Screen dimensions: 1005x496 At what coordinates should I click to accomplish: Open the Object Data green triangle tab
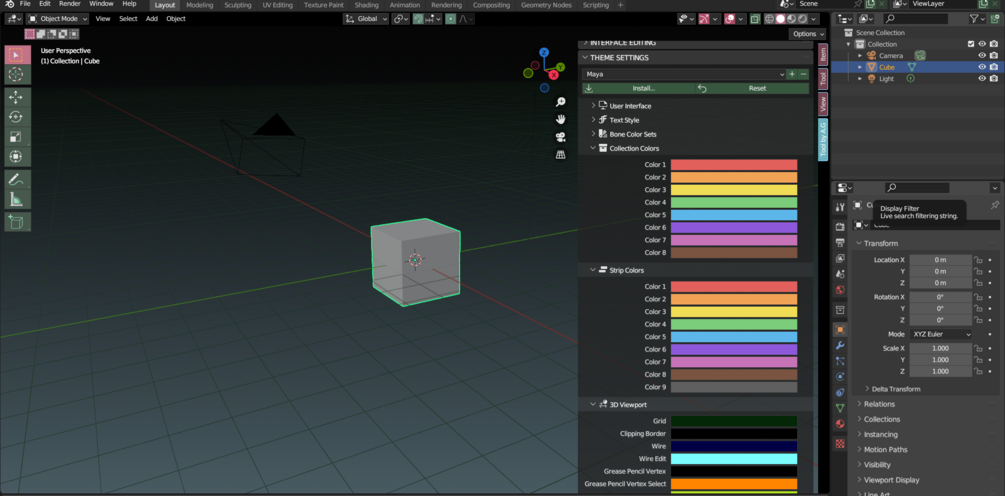click(840, 408)
